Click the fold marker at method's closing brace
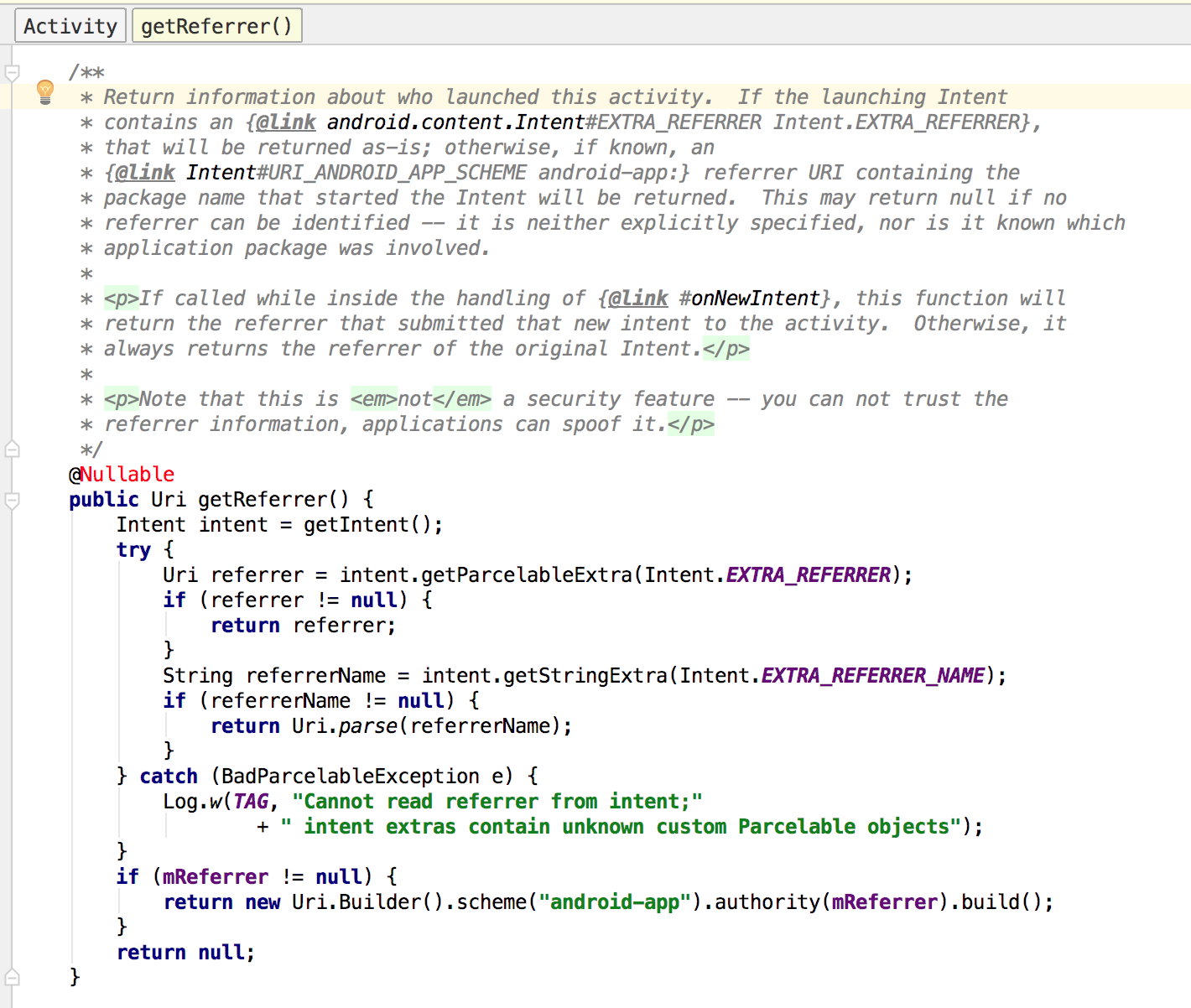This screenshot has width=1191, height=1008. pos(13,977)
